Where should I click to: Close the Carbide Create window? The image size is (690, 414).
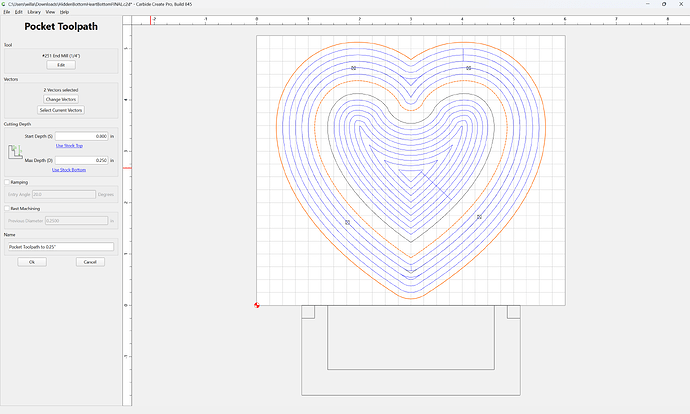pyautogui.click(x=681, y=4)
